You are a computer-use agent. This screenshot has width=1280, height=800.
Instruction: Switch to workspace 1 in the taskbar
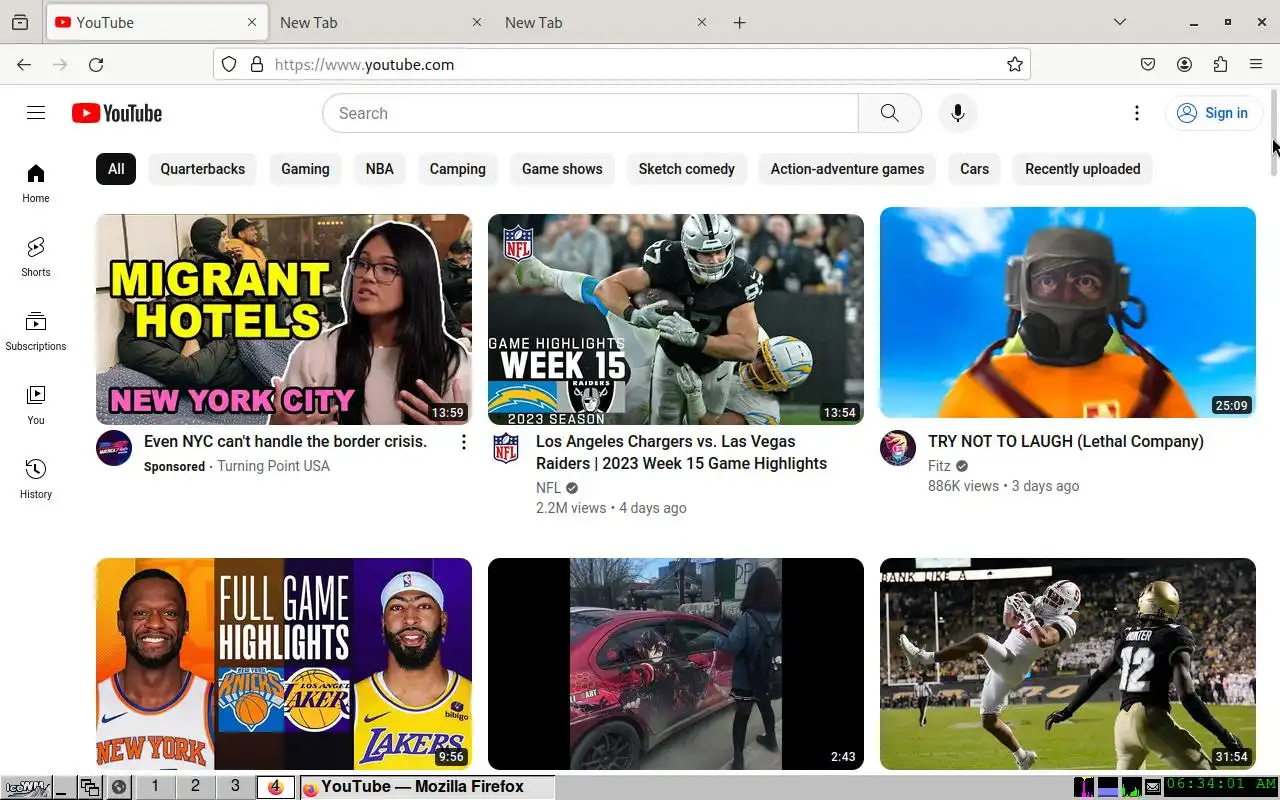click(x=155, y=787)
